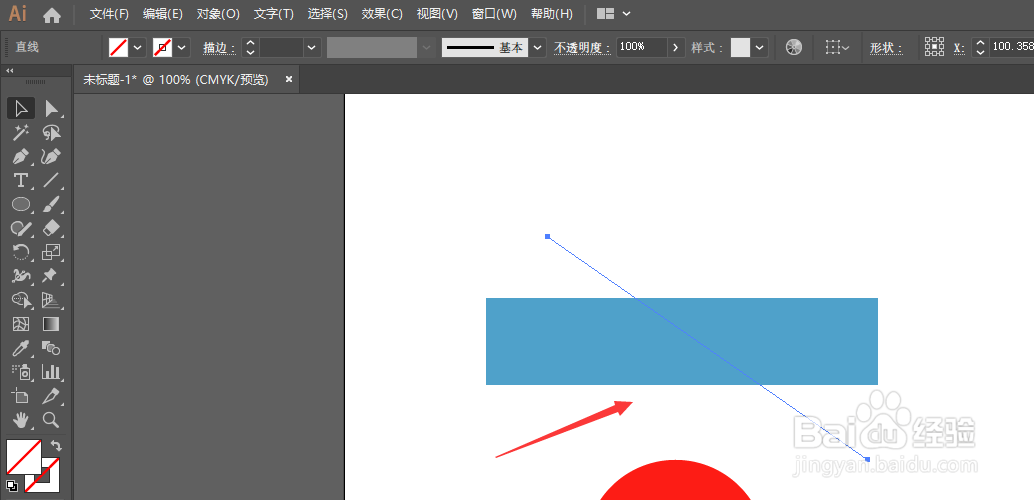Image resolution: width=1034 pixels, height=500 pixels.
Task: Expand the opacity slider arrow
Action: click(x=676, y=47)
